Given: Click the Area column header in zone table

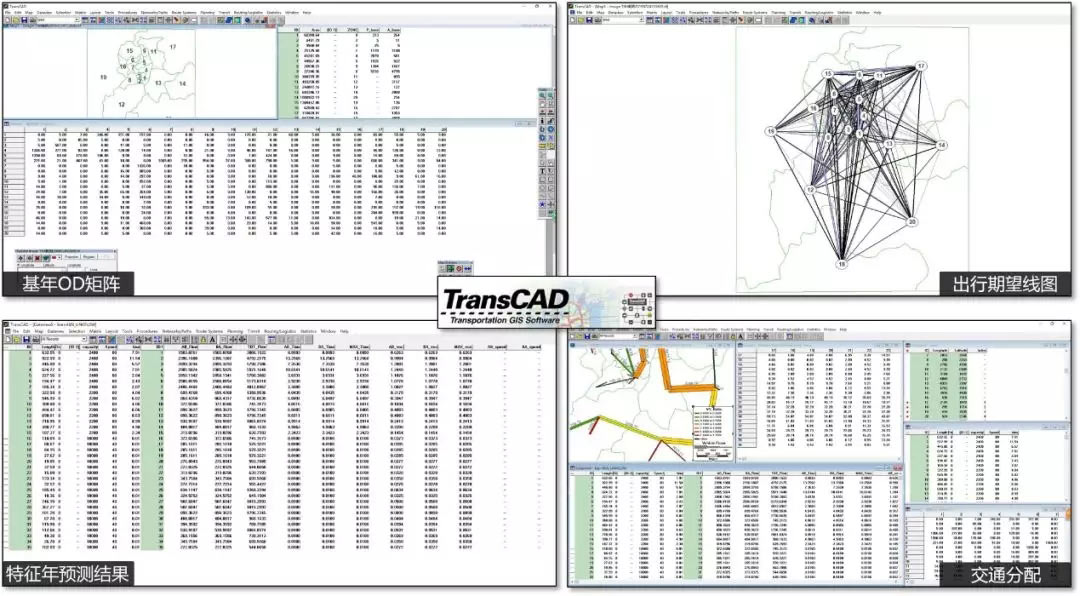Looking at the screenshot, I should click(316, 30).
